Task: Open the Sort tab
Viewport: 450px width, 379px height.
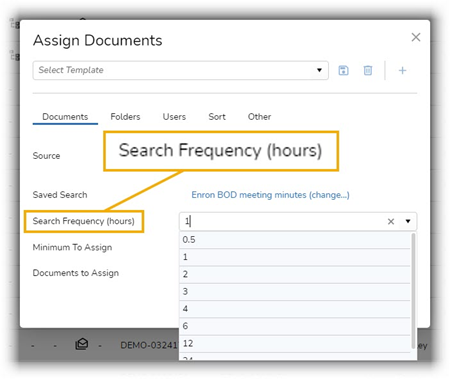Action: tap(217, 117)
